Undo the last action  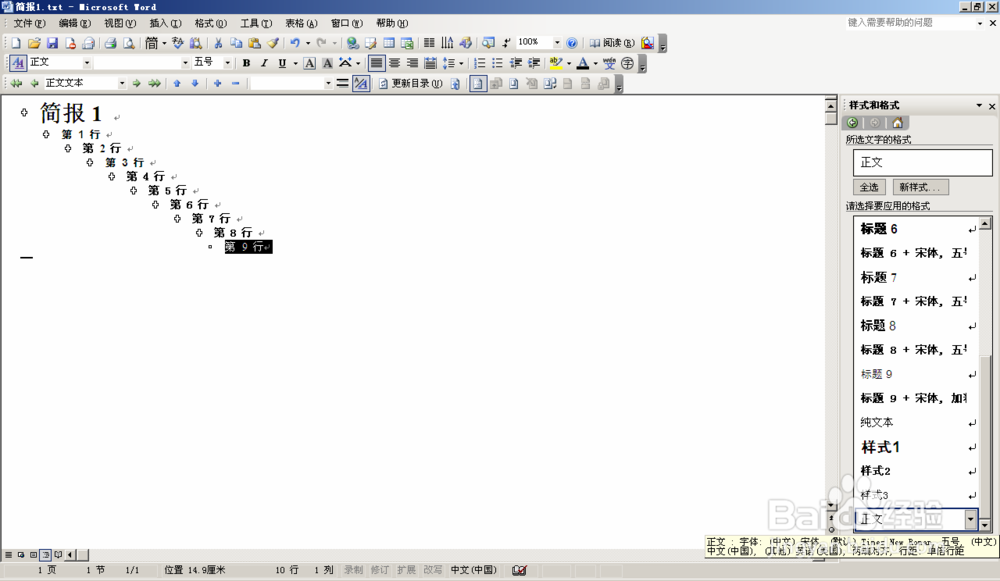point(295,43)
